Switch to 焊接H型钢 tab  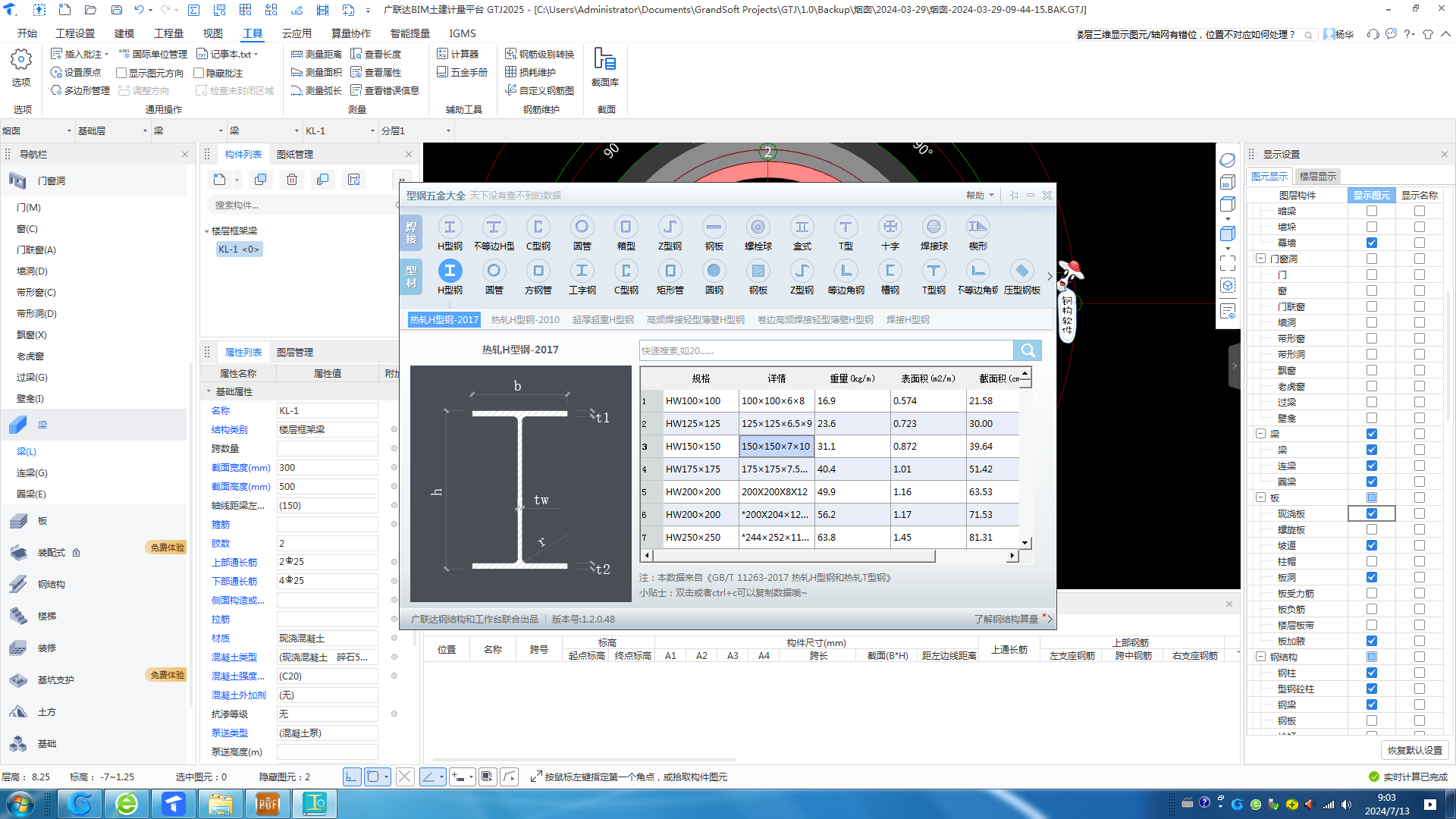point(908,320)
